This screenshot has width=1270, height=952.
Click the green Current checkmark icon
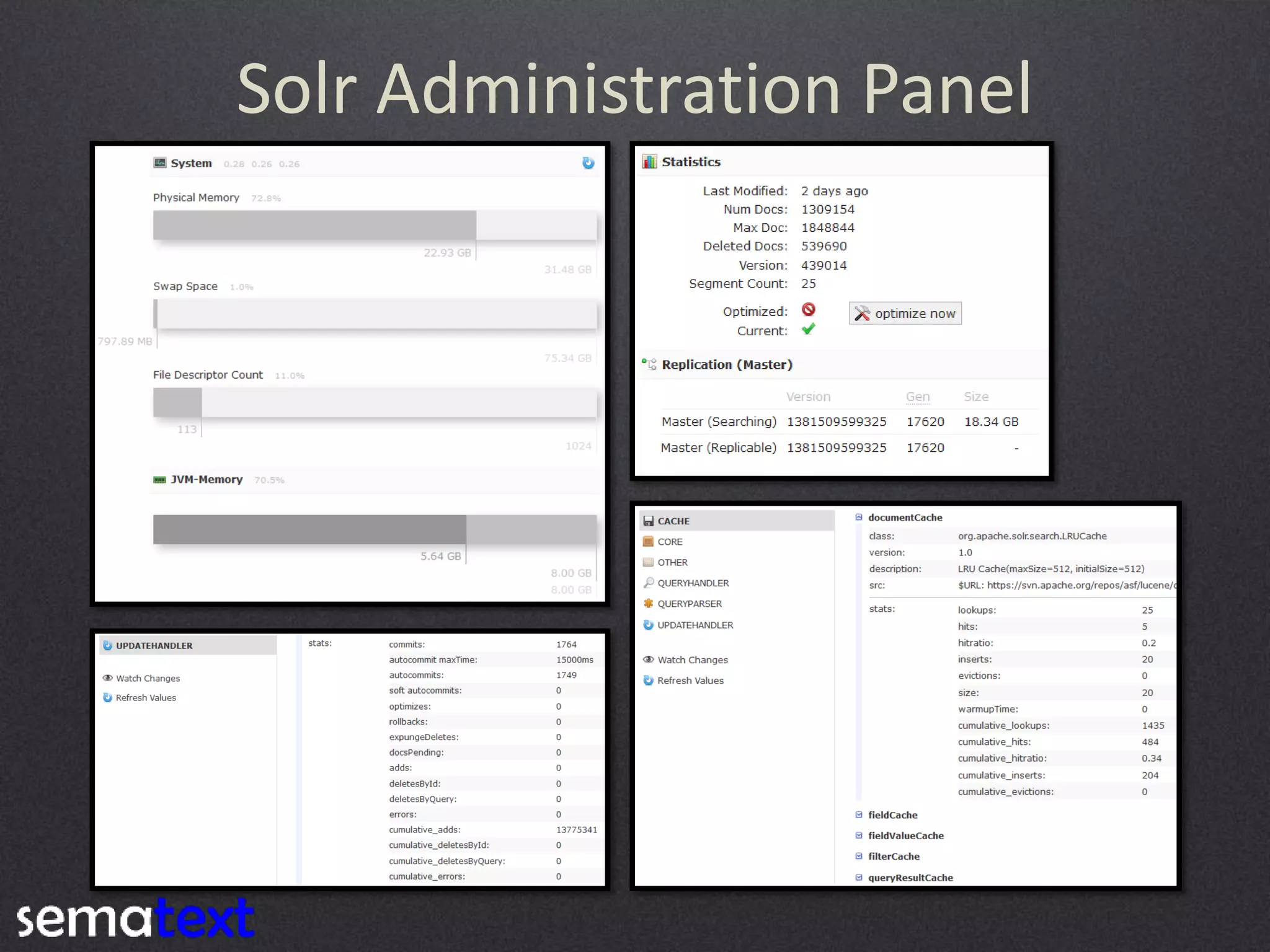[808, 329]
